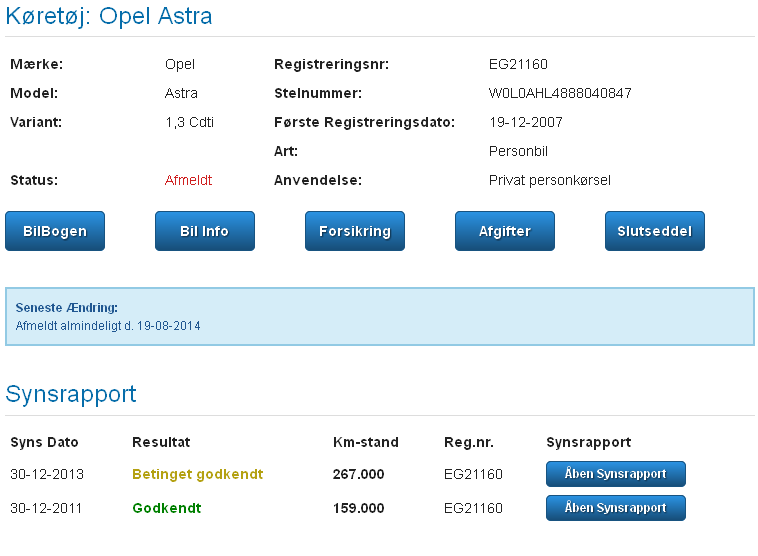This screenshot has height=556, width=758.
Task: Open the Forsikring details
Action: click(x=354, y=231)
